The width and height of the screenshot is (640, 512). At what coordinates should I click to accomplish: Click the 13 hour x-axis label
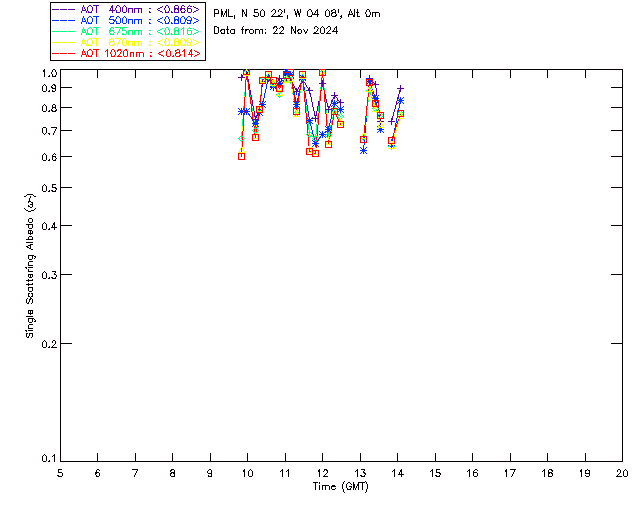coord(360,473)
